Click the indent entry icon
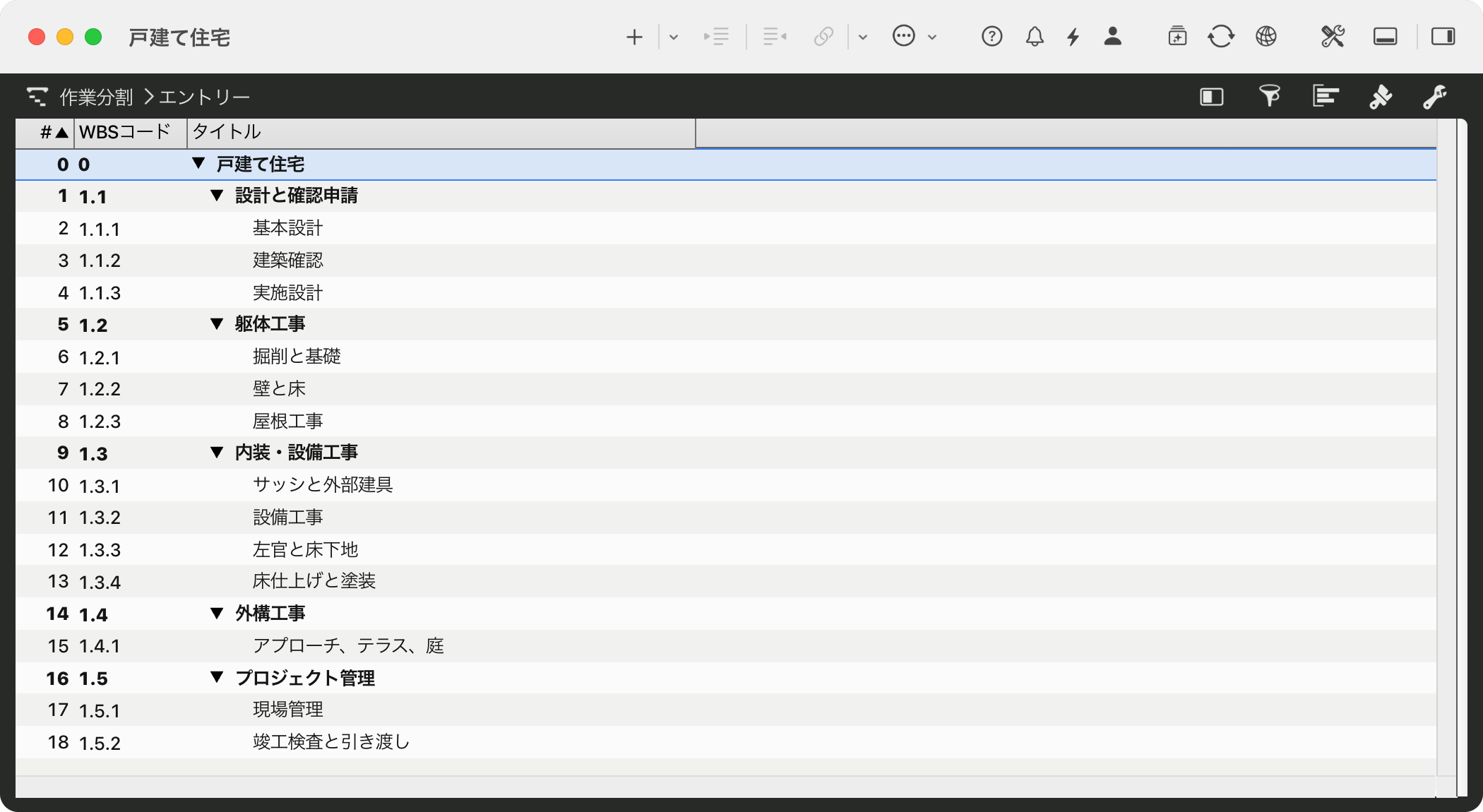This screenshot has height=812, width=1483. pyautogui.click(x=716, y=37)
